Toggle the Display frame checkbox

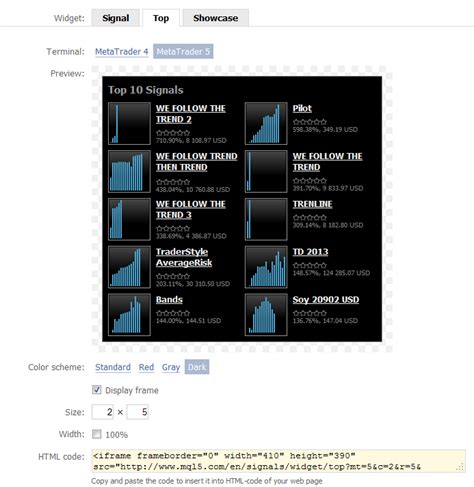[97, 390]
